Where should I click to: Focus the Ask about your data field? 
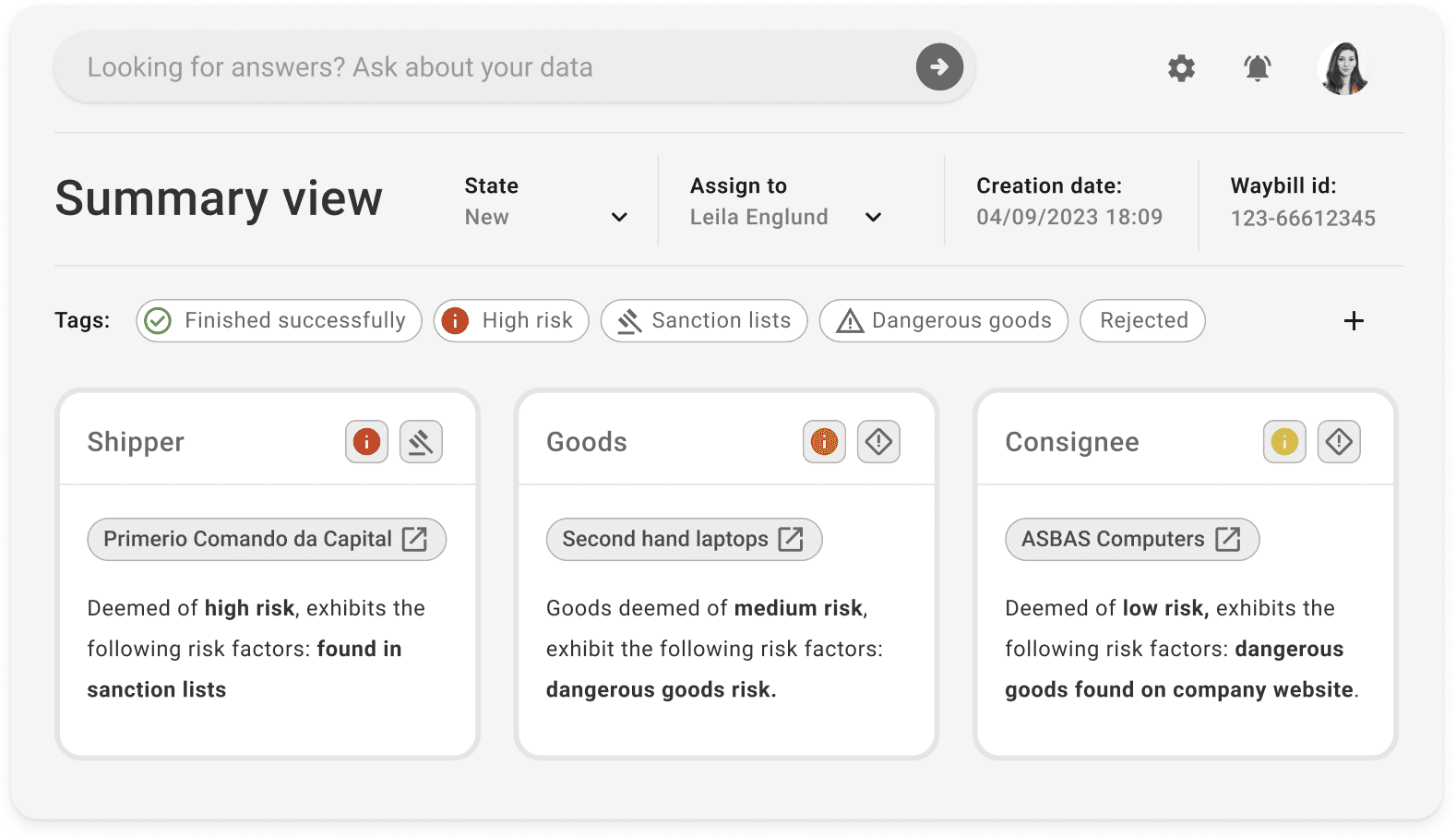coord(480,67)
